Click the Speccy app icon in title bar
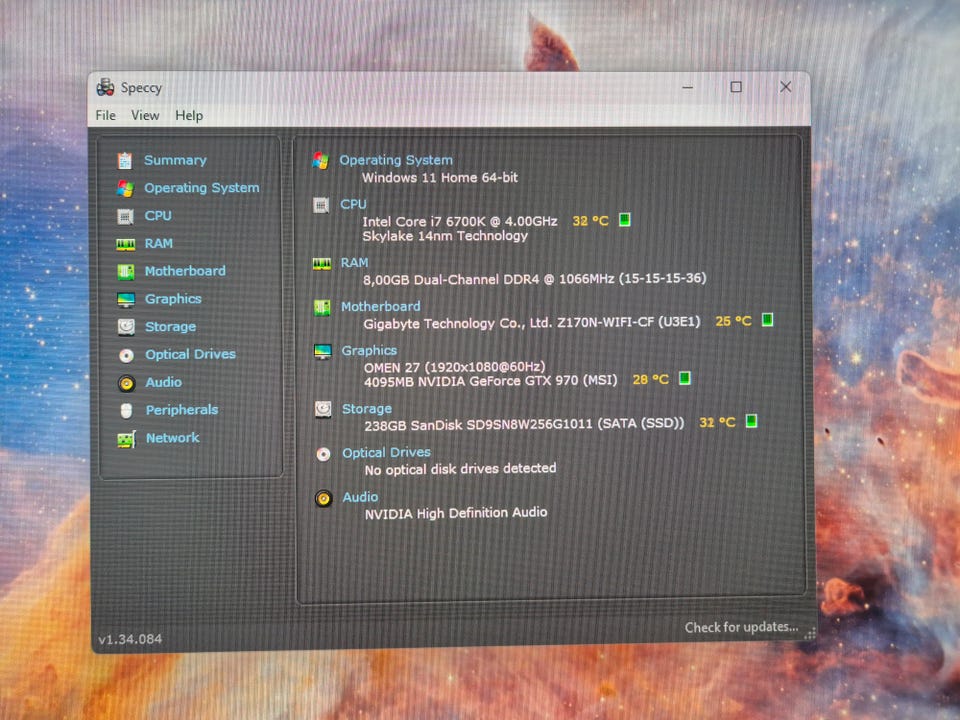This screenshot has width=960, height=720. point(105,88)
